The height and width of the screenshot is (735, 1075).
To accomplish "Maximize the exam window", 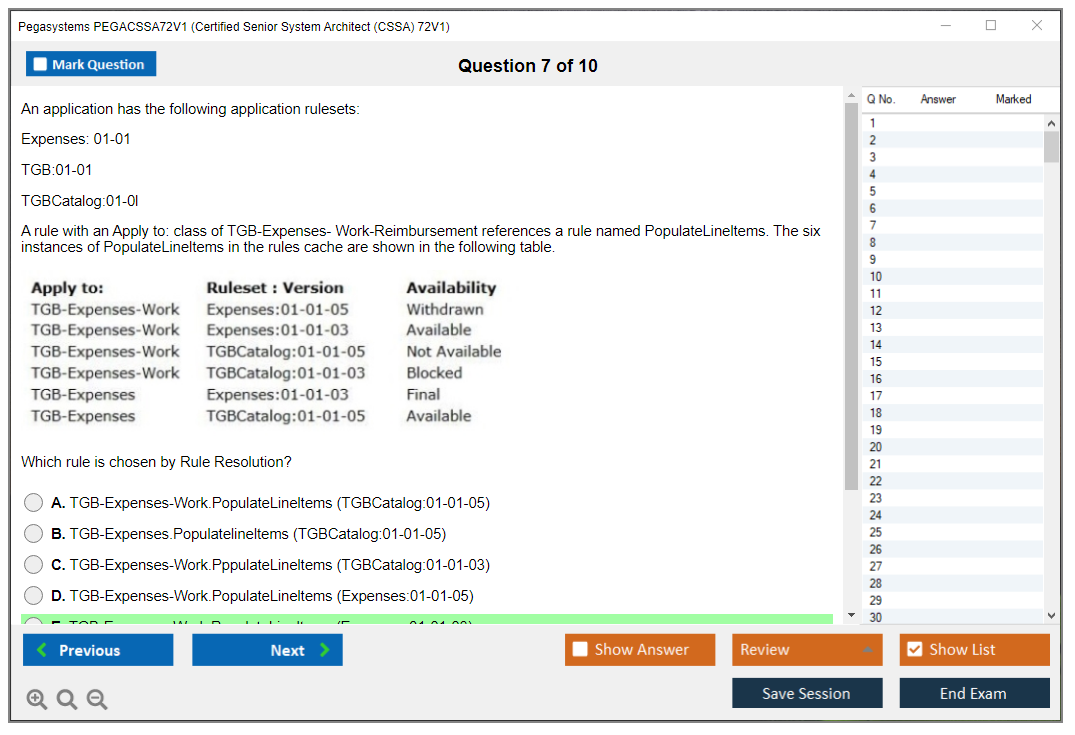I will click(x=991, y=26).
